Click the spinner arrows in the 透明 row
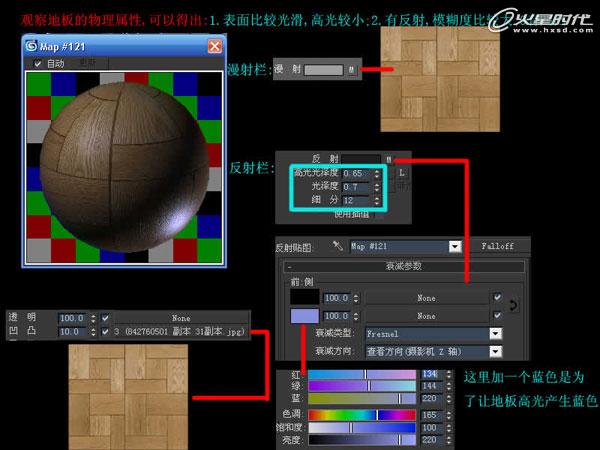 coord(93,318)
